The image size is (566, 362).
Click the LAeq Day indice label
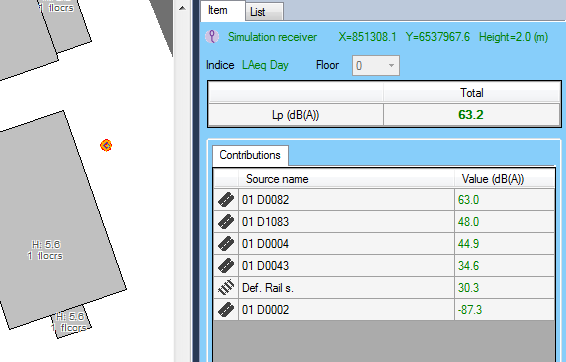[265, 65]
